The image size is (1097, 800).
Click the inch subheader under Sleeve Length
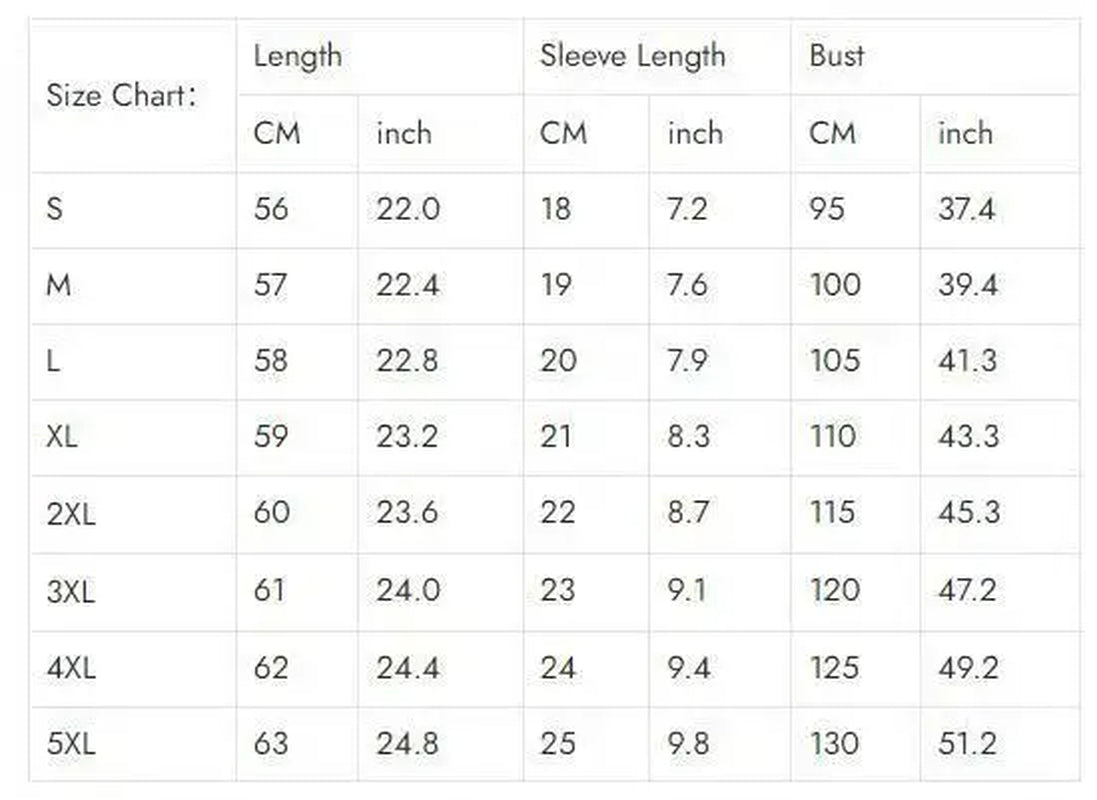695,133
